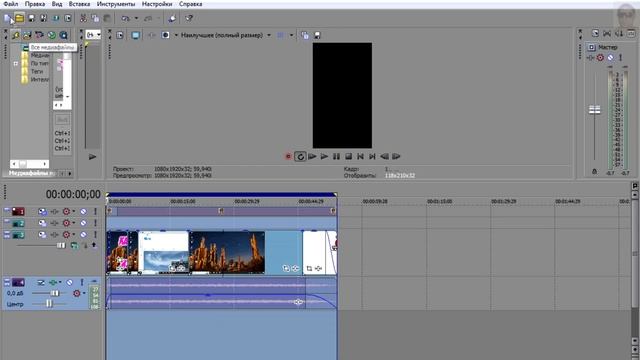
Task: Click audio track 4 pan Центр slider
Action: pyautogui.click(x=49, y=304)
